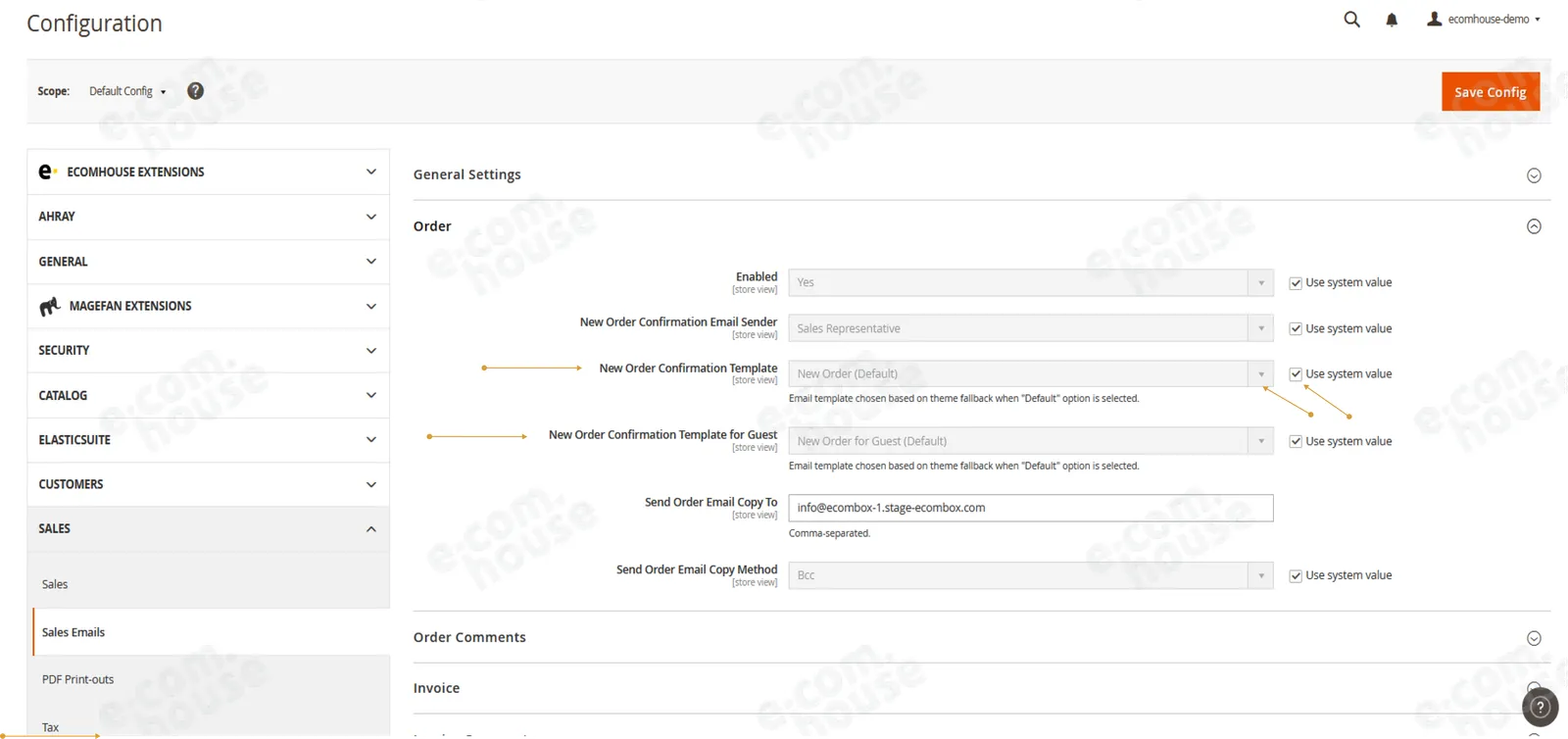Click the Magefan logo icon in sidebar

(49, 307)
